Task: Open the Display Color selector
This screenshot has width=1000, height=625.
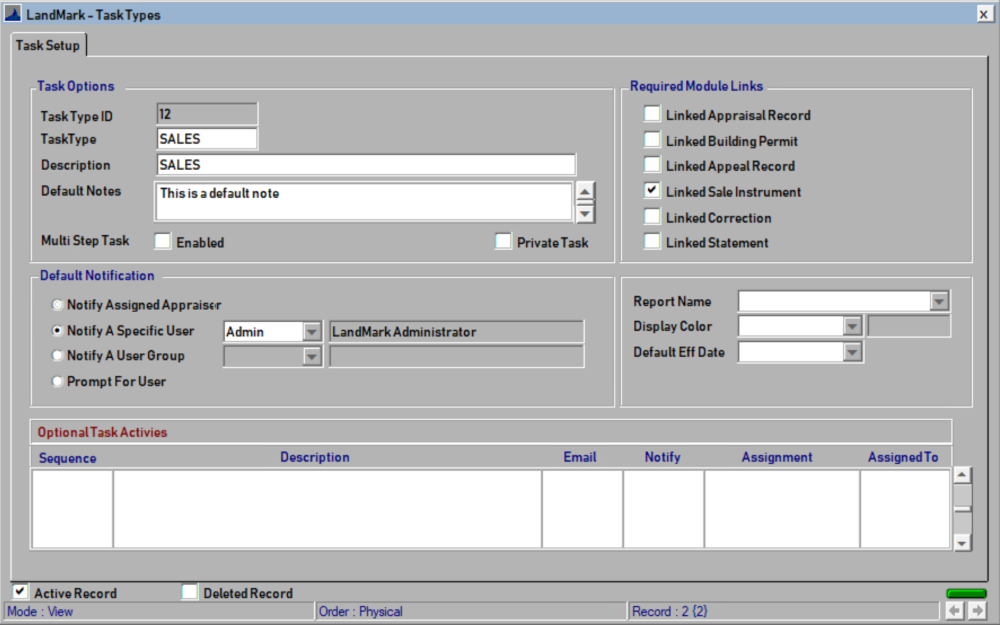Action: click(x=854, y=325)
